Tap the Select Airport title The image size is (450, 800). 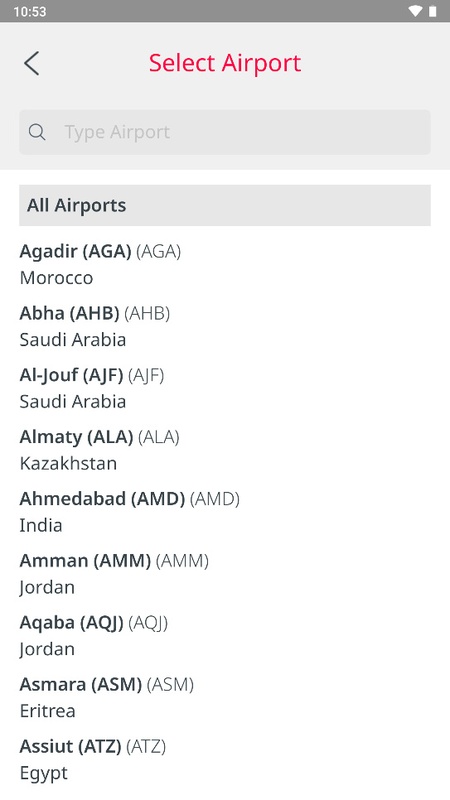pyautogui.click(x=225, y=63)
